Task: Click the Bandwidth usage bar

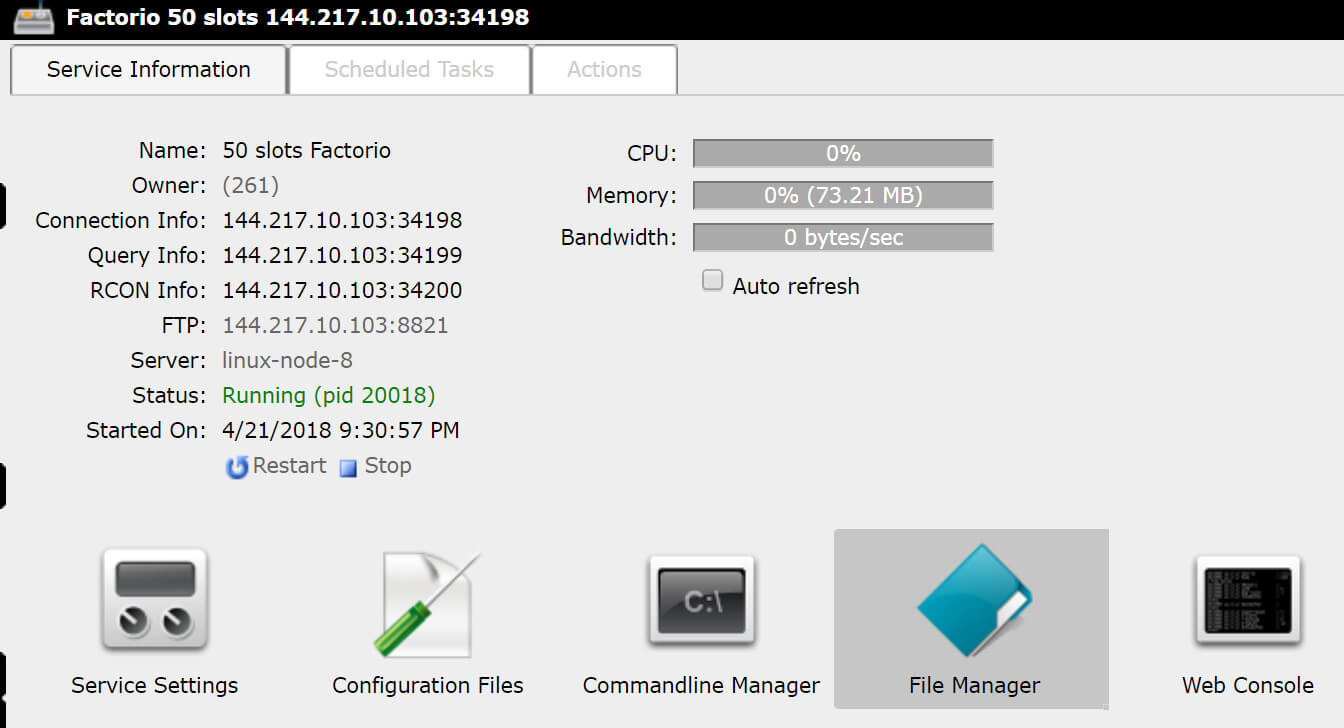Action: 843,237
